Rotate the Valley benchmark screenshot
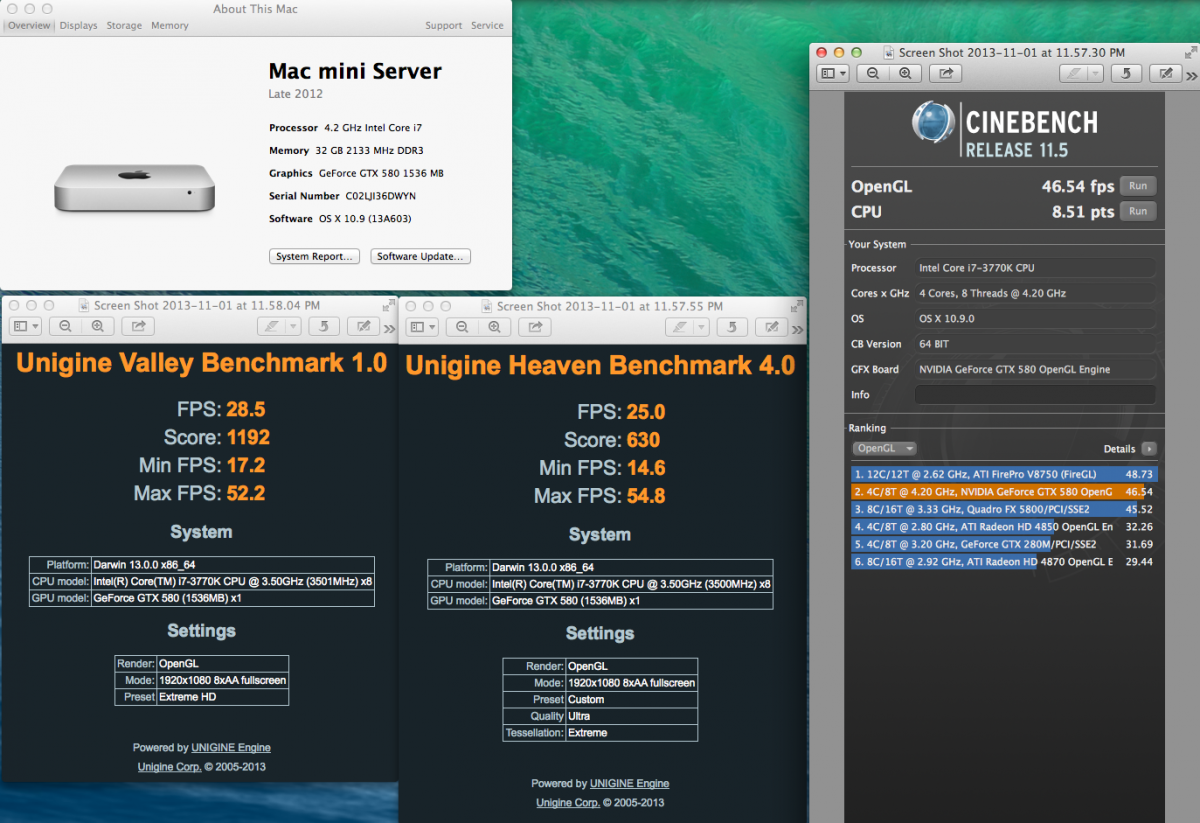The width and height of the screenshot is (1200, 823). tap(324, 326)
